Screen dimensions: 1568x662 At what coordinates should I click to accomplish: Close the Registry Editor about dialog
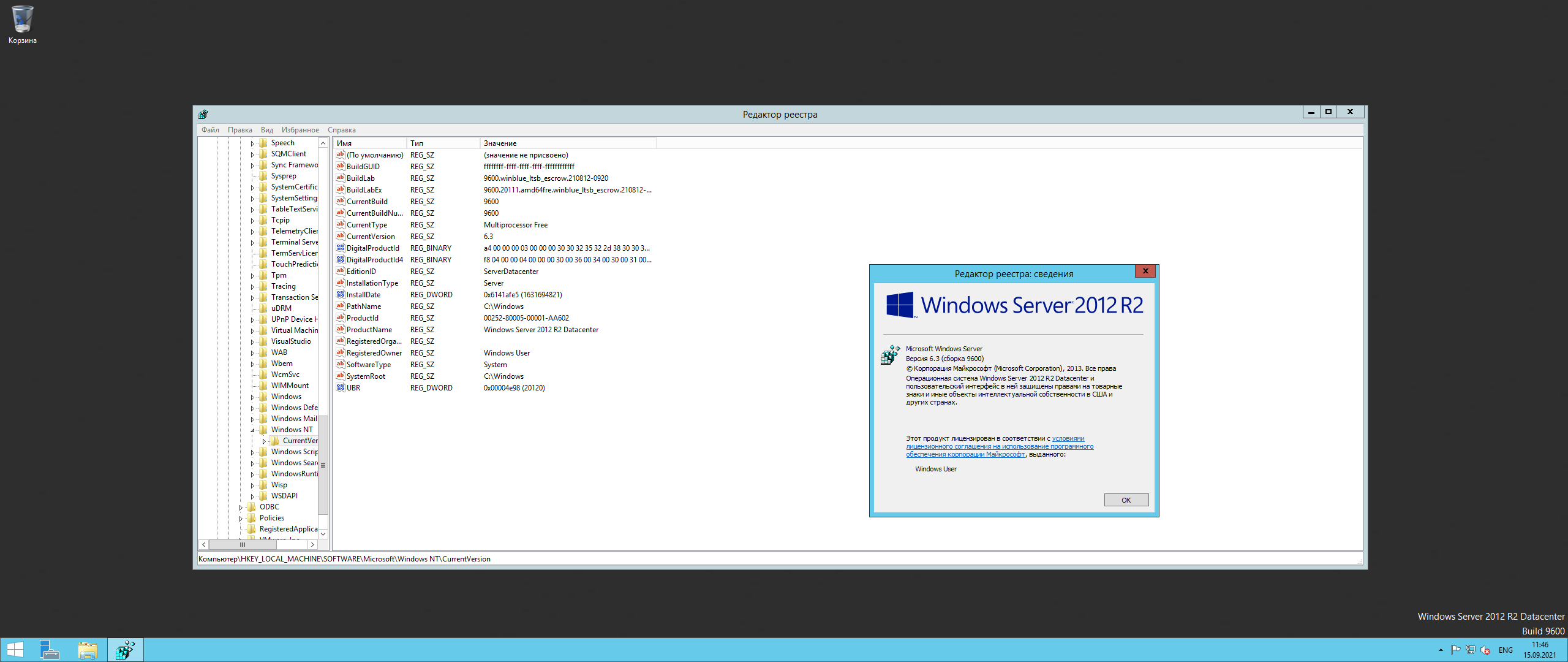[1145, 271]
